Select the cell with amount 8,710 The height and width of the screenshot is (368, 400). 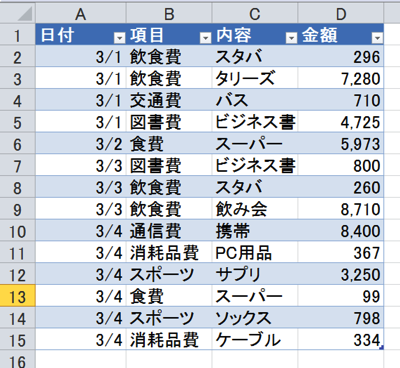pos(341,209)
